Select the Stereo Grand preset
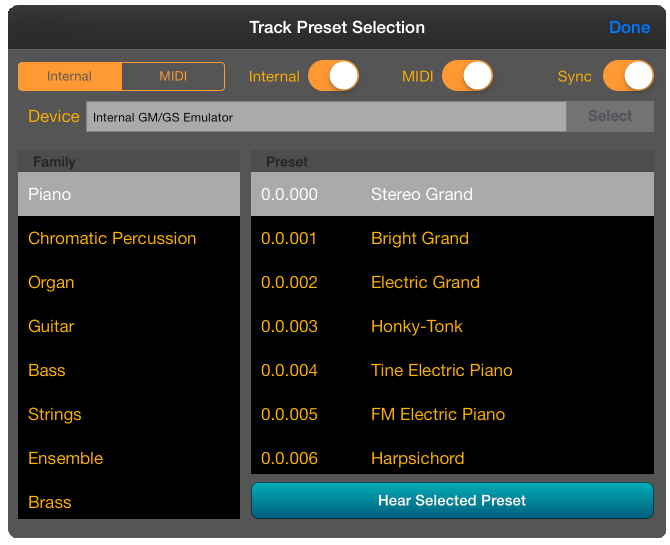This screenshot has width=670, height=545. [x=452, y=194]
